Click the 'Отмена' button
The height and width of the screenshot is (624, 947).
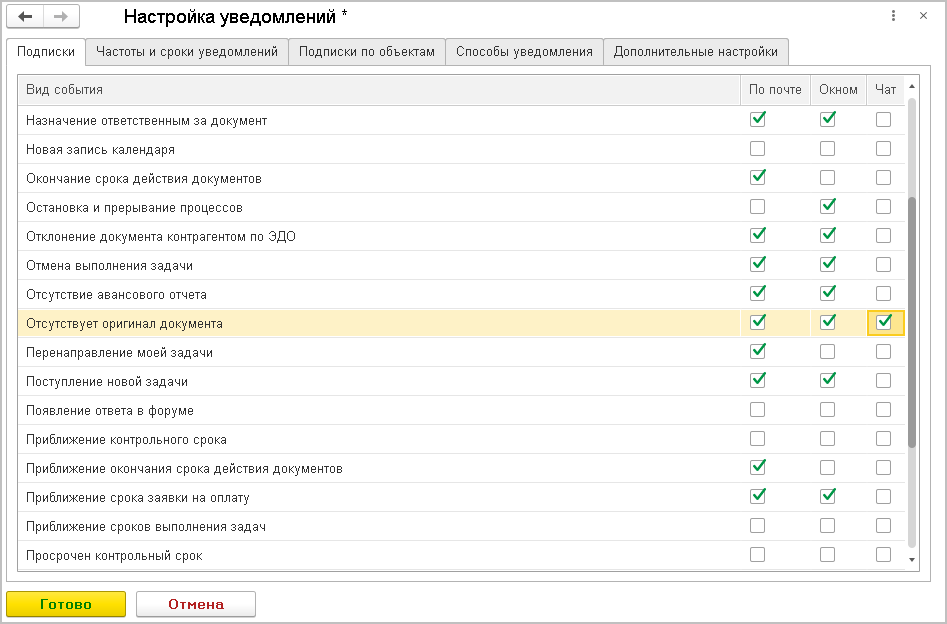(x=196, y=604)
